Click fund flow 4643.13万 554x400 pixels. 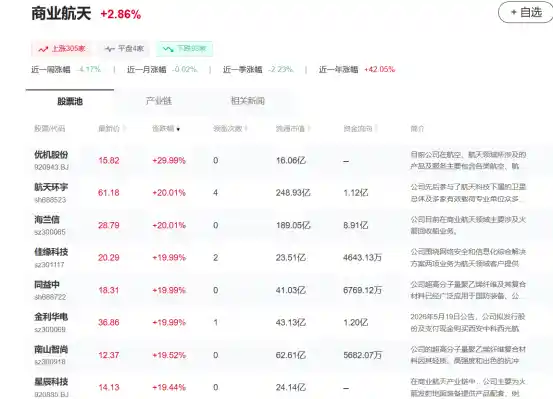point(363,258)
